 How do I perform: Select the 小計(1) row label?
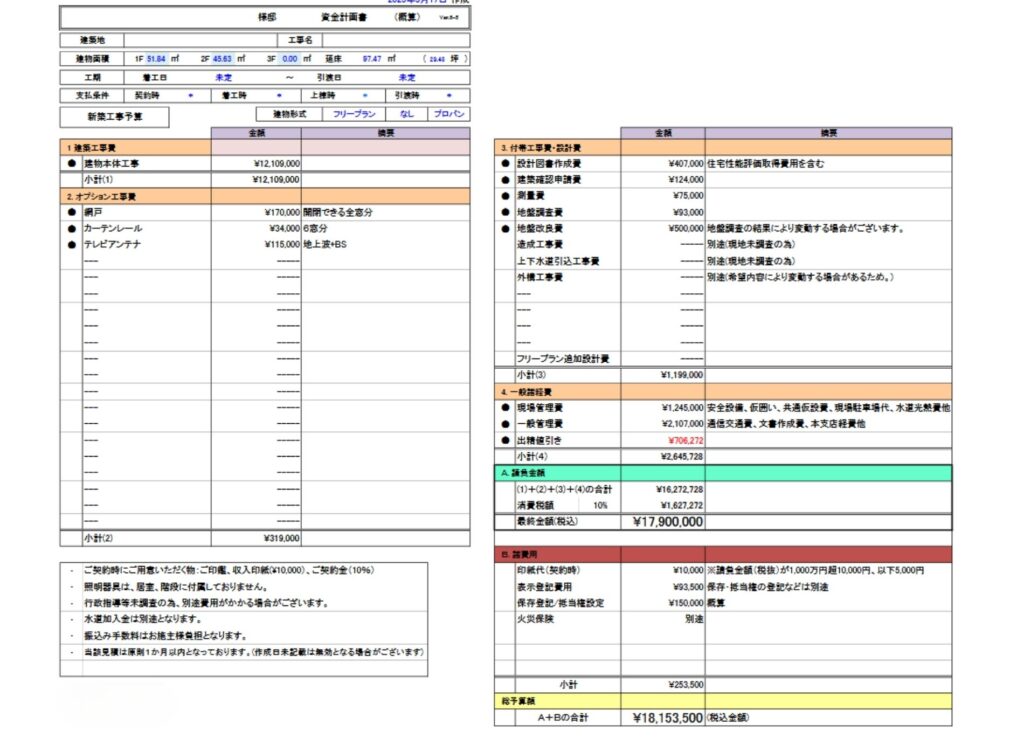click(x=98, y=180)
